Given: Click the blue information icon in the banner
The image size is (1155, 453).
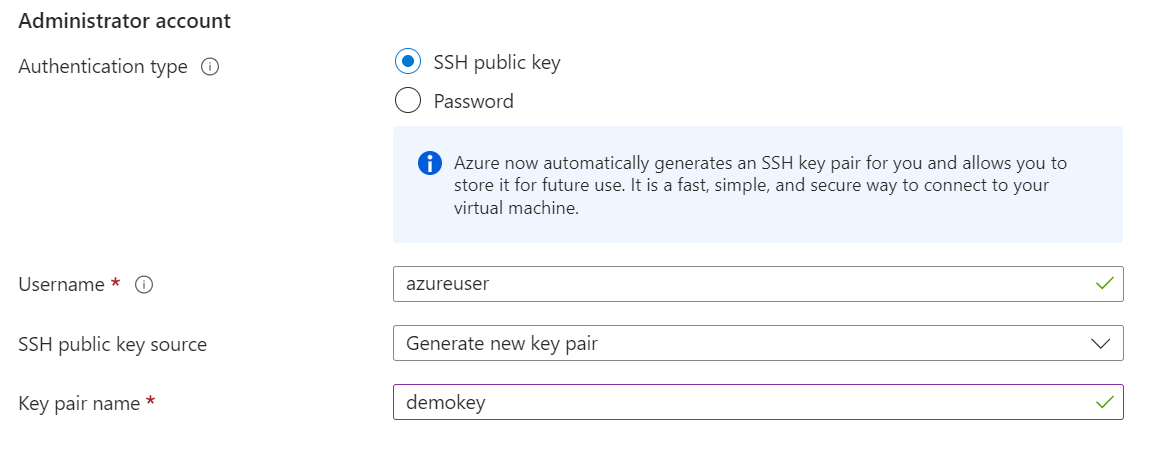Looking at the screenshot, I should pyautogui.click(x=429, y=163).
